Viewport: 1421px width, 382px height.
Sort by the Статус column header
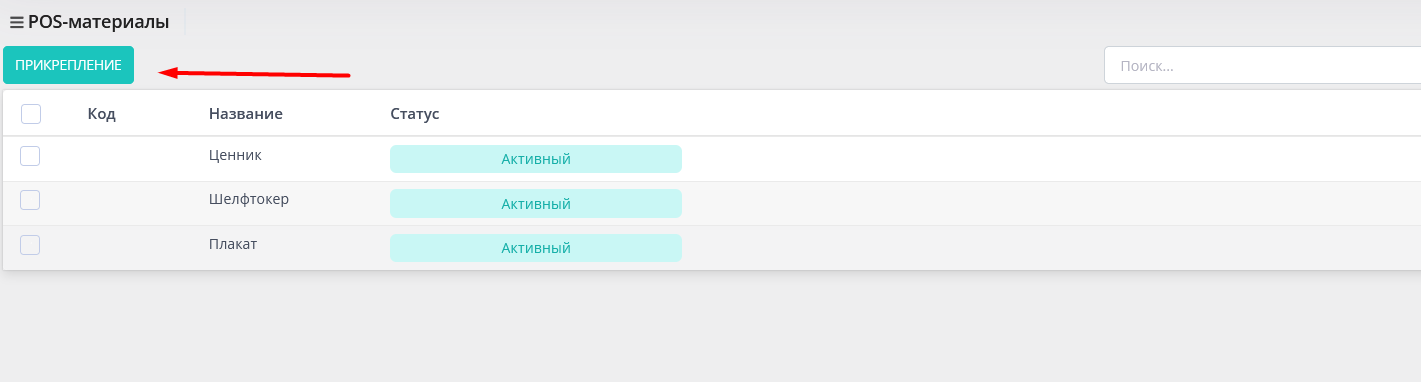tap(415, 114)
